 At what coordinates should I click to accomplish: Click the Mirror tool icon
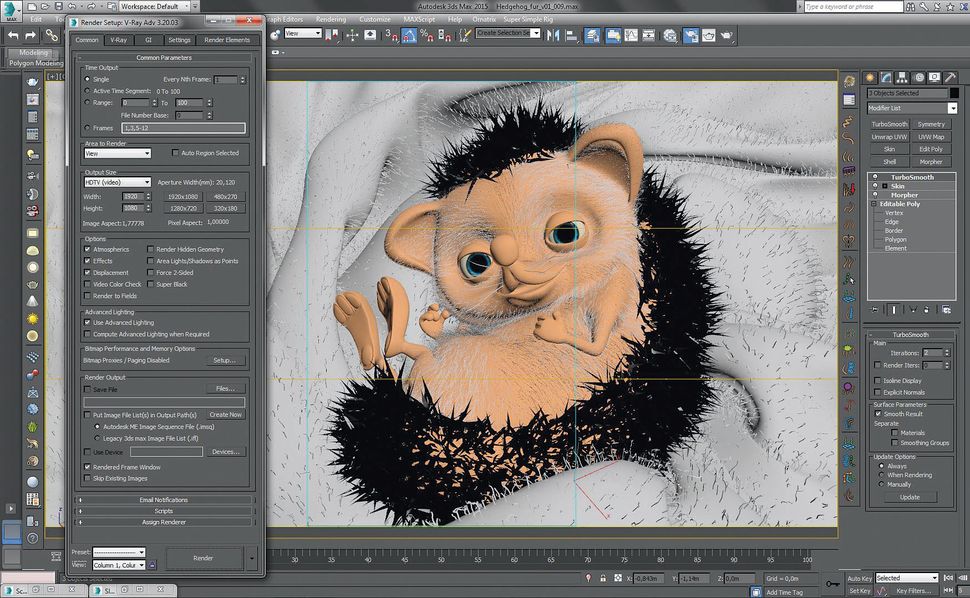[553, 37]
